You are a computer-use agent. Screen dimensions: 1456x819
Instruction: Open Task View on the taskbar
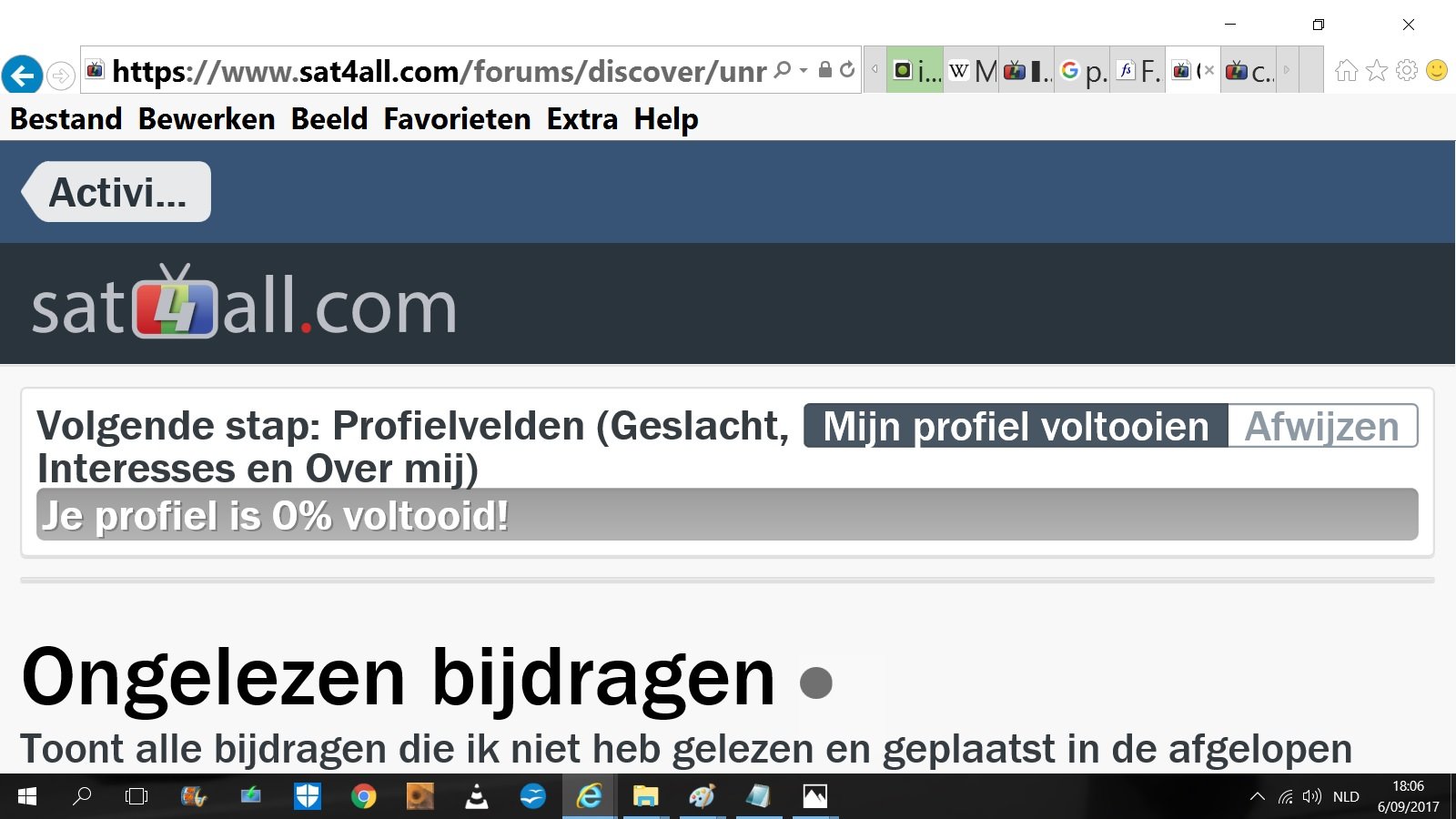136,797
